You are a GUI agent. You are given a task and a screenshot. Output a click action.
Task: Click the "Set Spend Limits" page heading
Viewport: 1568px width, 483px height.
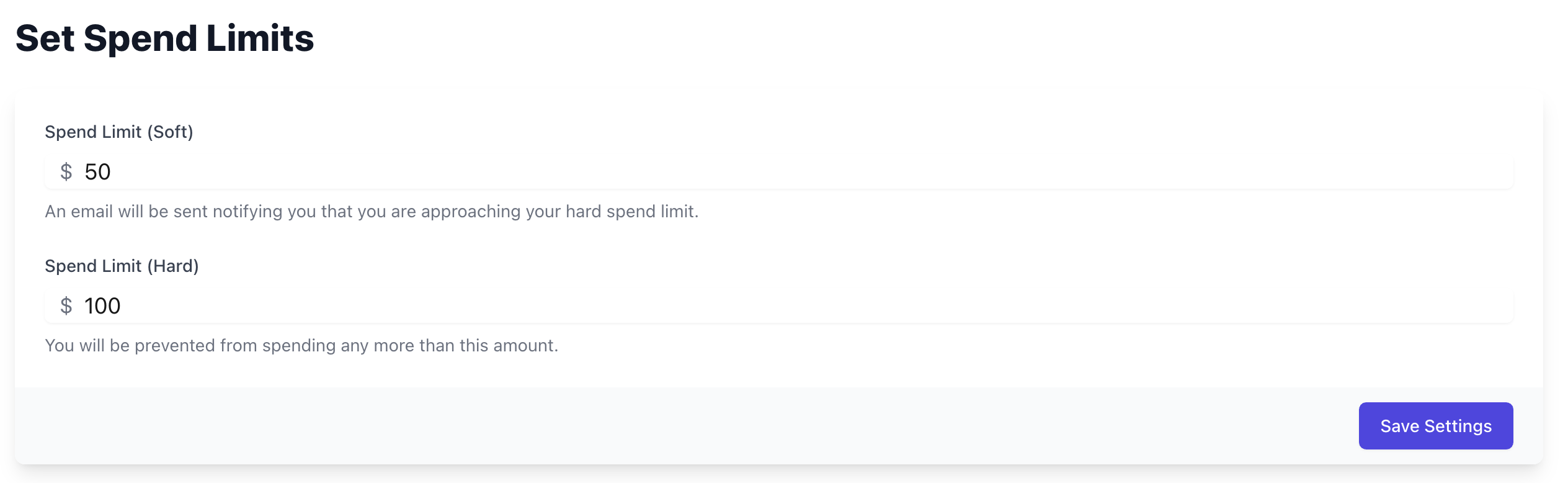click(x=164, y=38)
